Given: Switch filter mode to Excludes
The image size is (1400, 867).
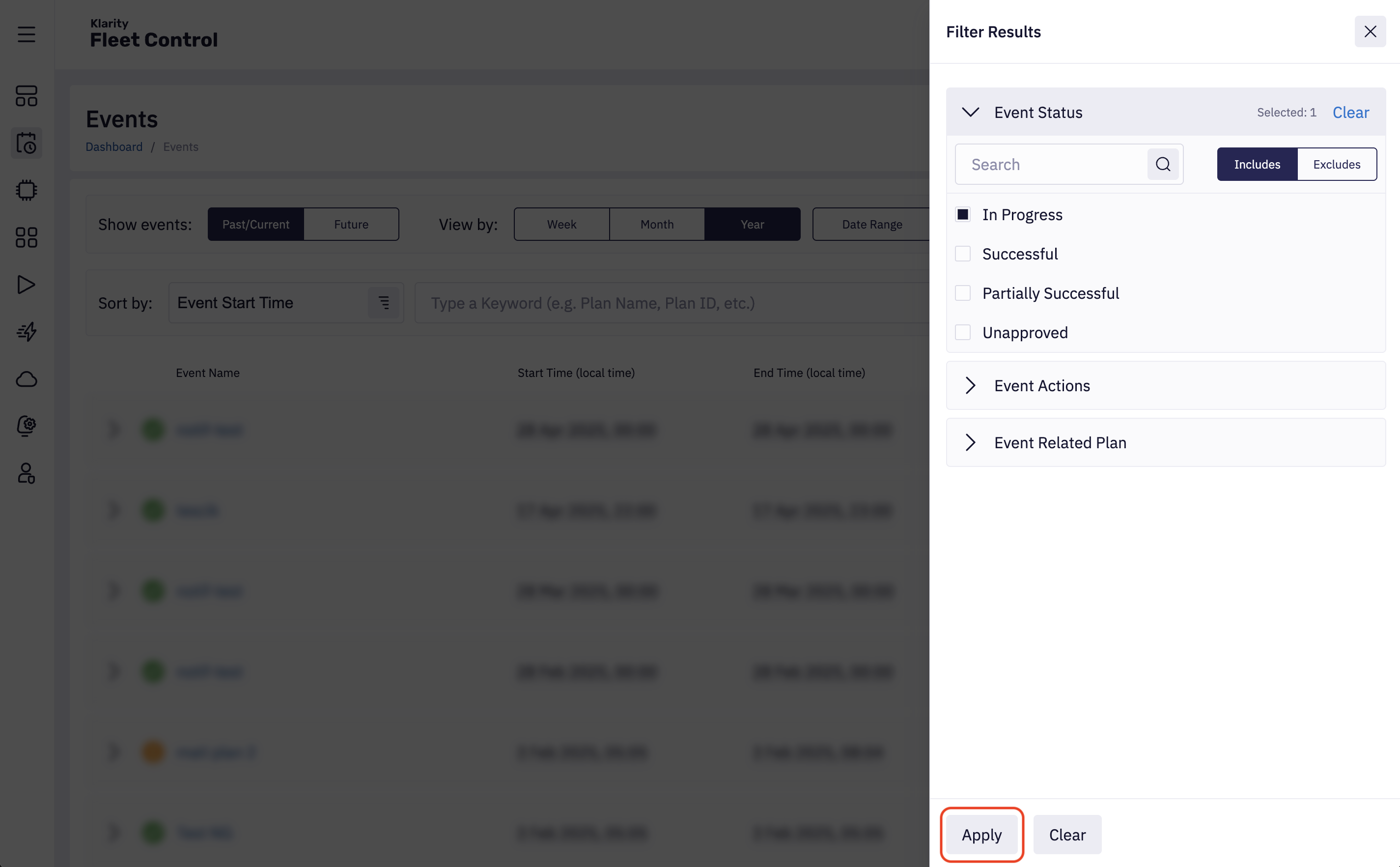Looking at the screenshot, I should coord(1337,165).
